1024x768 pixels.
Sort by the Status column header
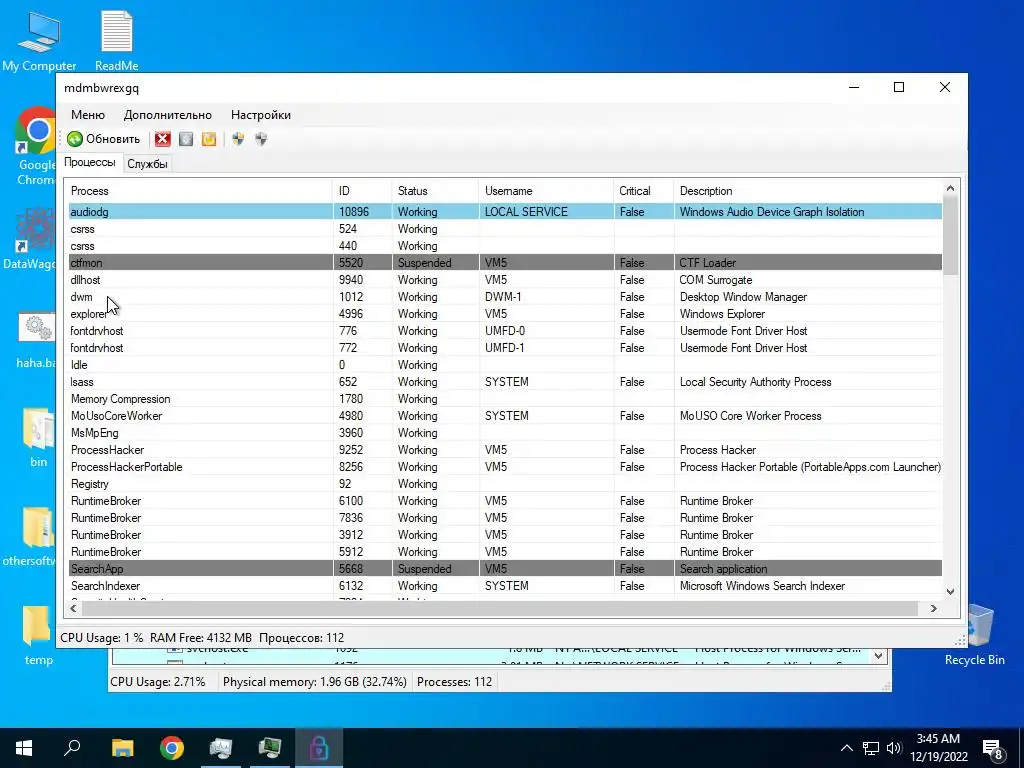435,191
